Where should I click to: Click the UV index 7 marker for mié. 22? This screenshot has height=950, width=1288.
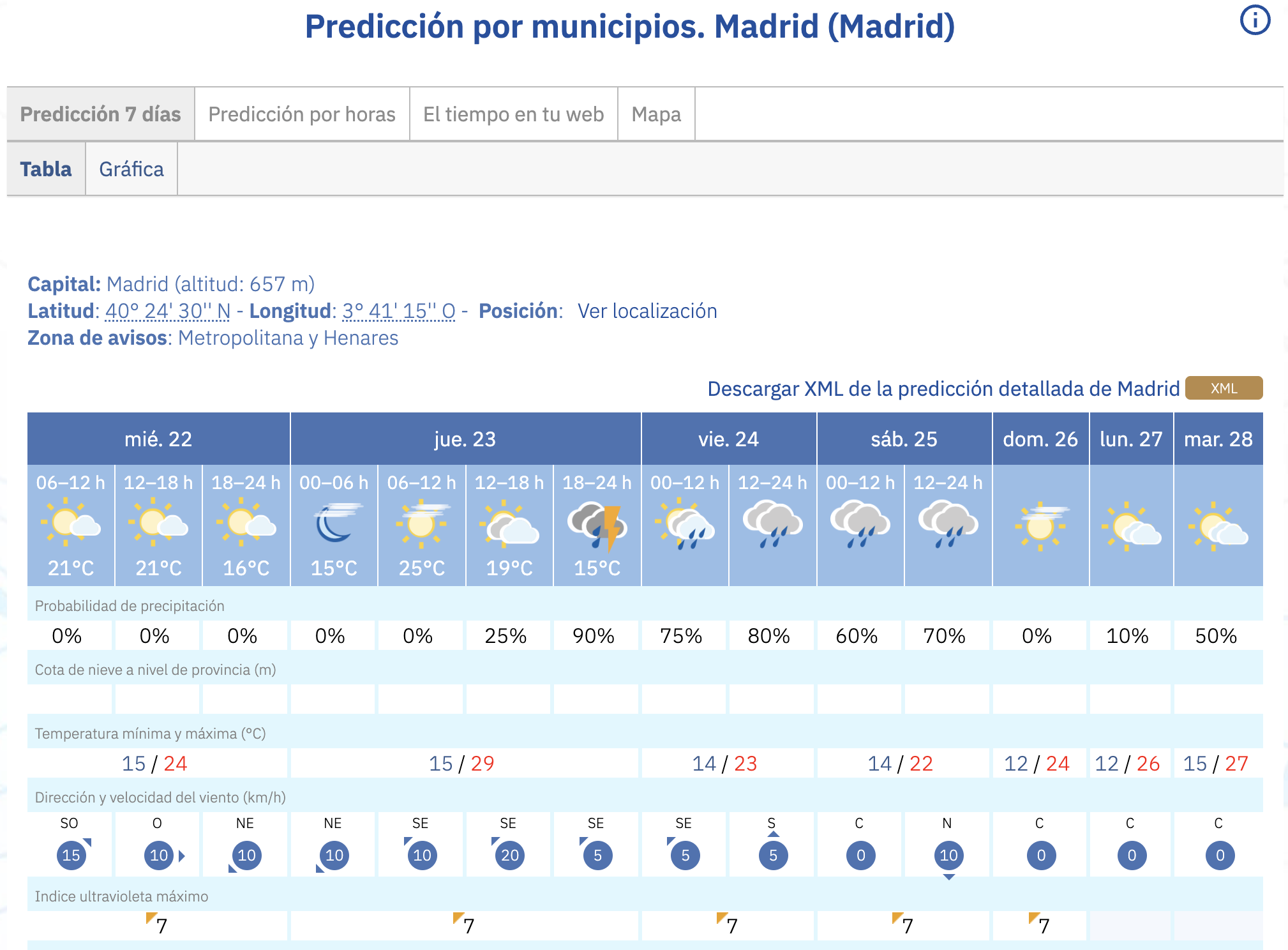pyautogui.click(x=158, y=924)
